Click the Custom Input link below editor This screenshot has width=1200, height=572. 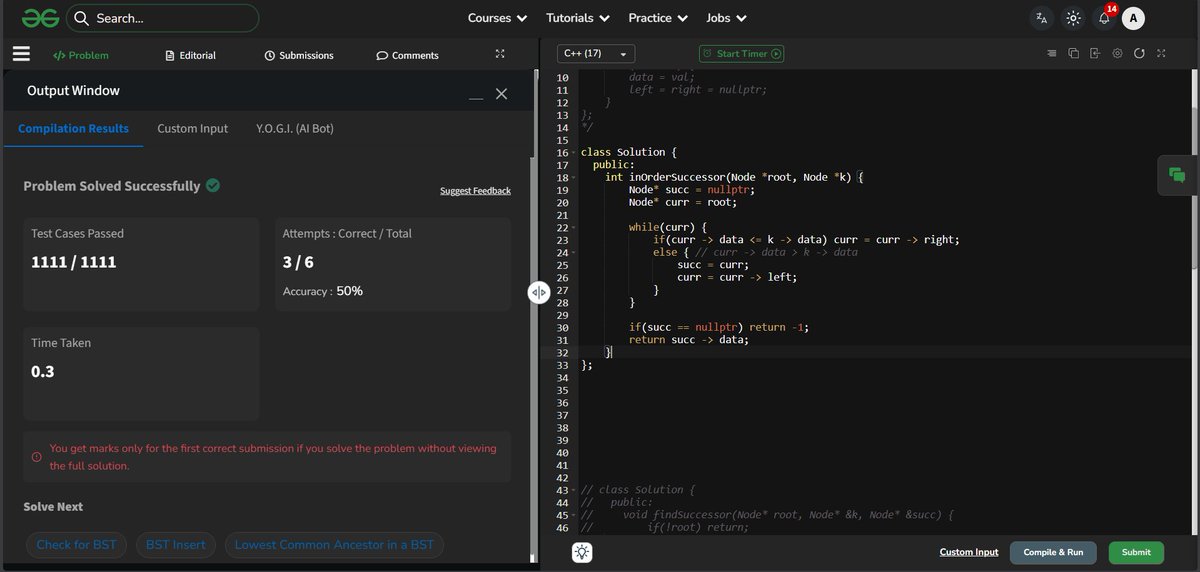(969, 552)
